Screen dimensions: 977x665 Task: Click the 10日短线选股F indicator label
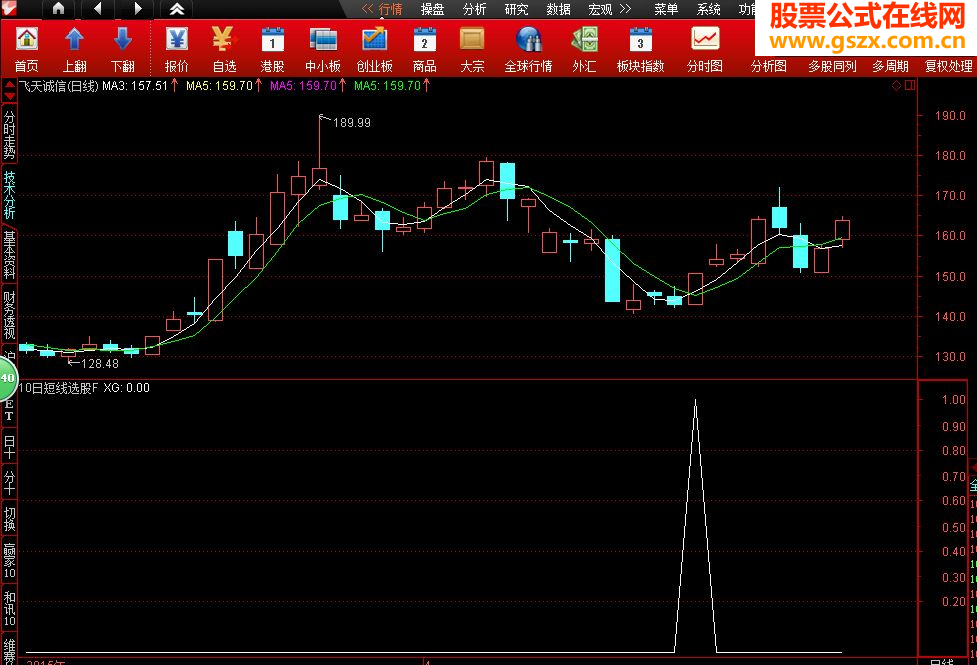(x=59, y=388)
